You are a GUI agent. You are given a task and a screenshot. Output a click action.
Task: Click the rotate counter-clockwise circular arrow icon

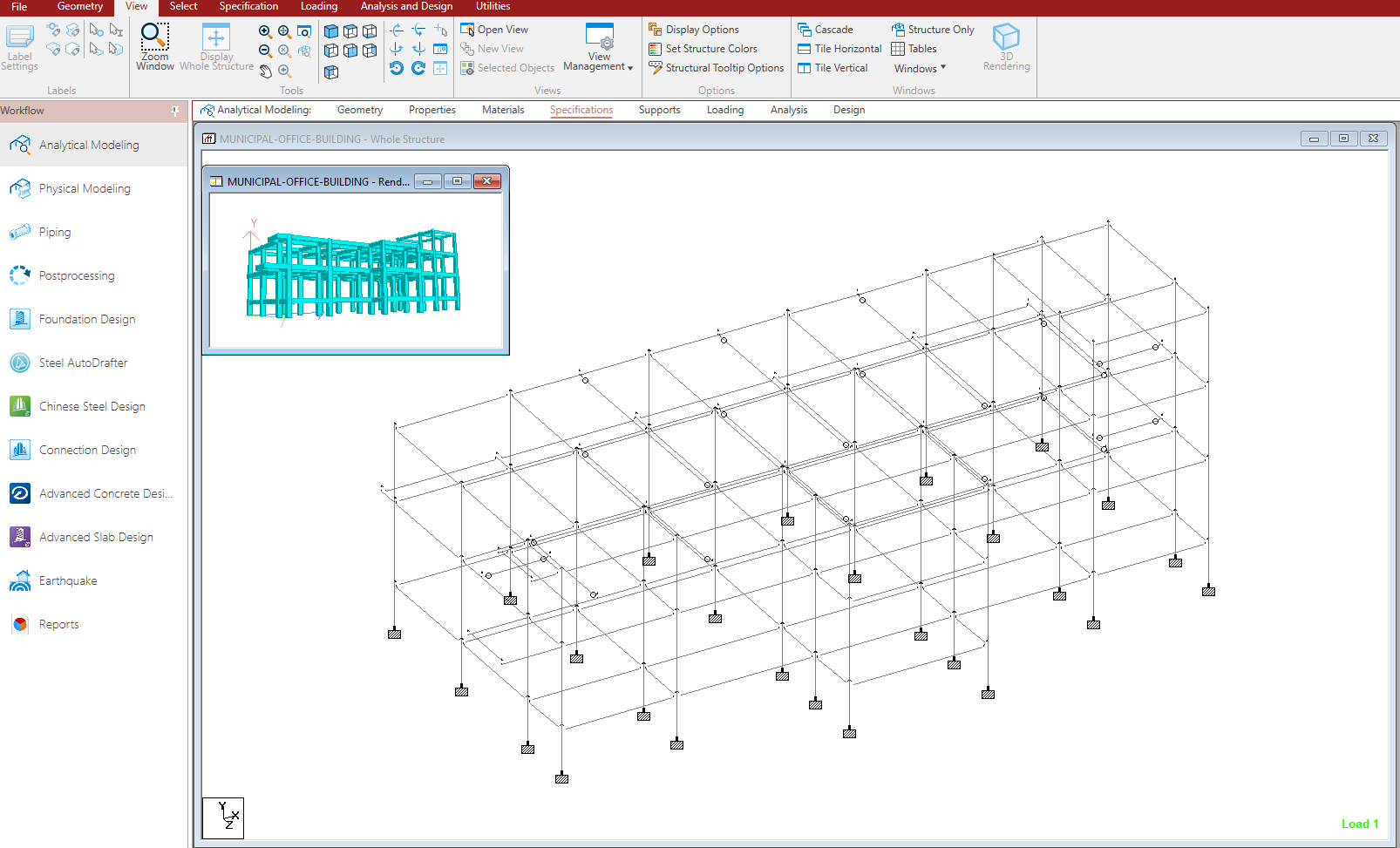pyautogui.click(x=397, y=69)
